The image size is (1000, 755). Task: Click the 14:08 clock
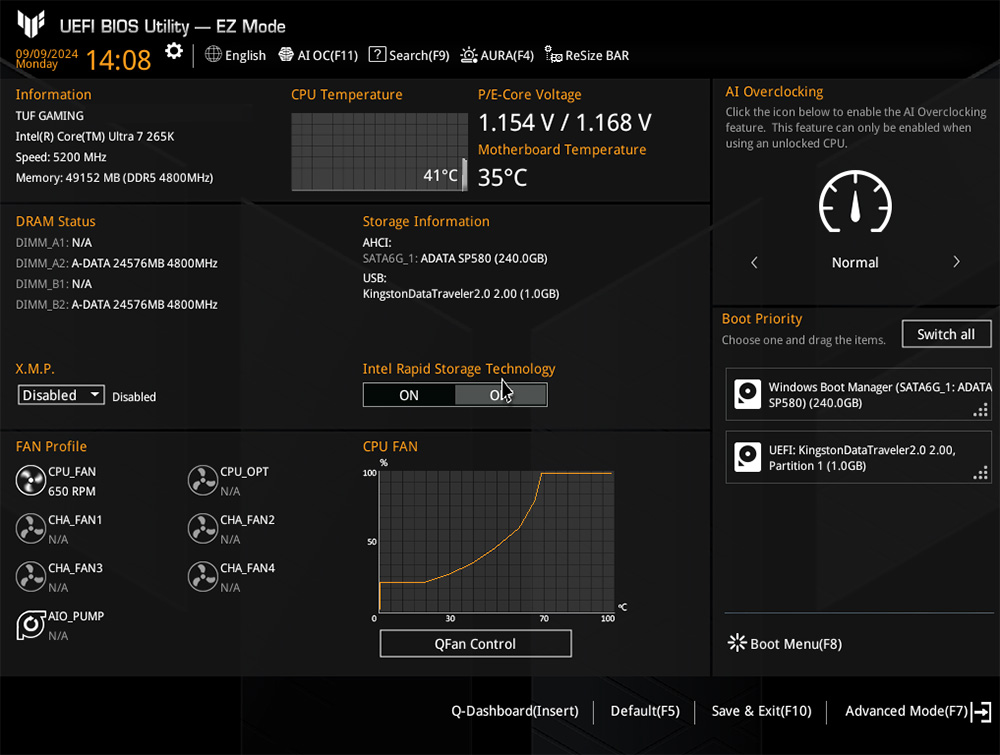(118, 60)
